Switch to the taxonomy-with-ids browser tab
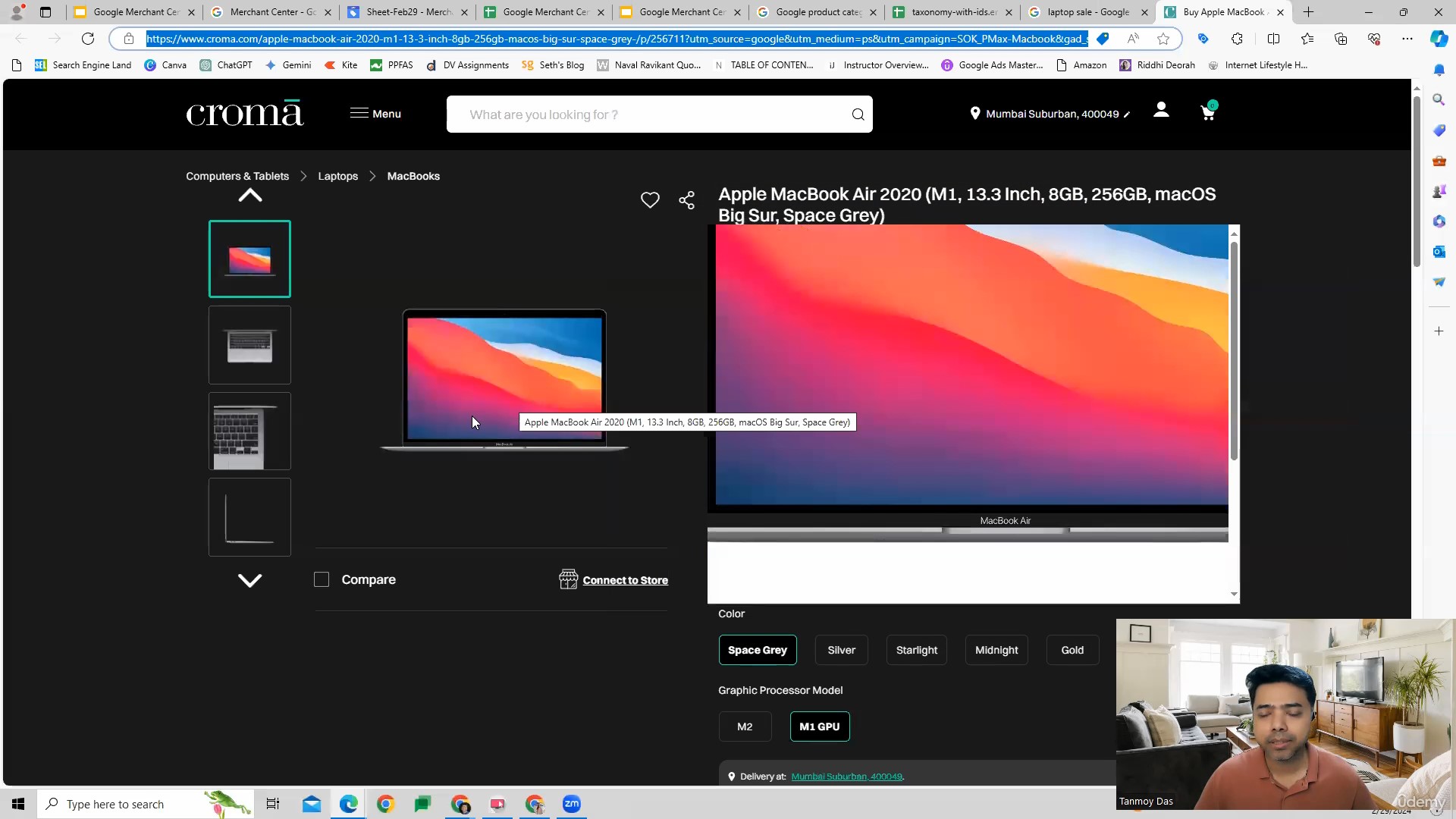The width and height of the screenshot is (1456, 819). [x=954, y=12]
